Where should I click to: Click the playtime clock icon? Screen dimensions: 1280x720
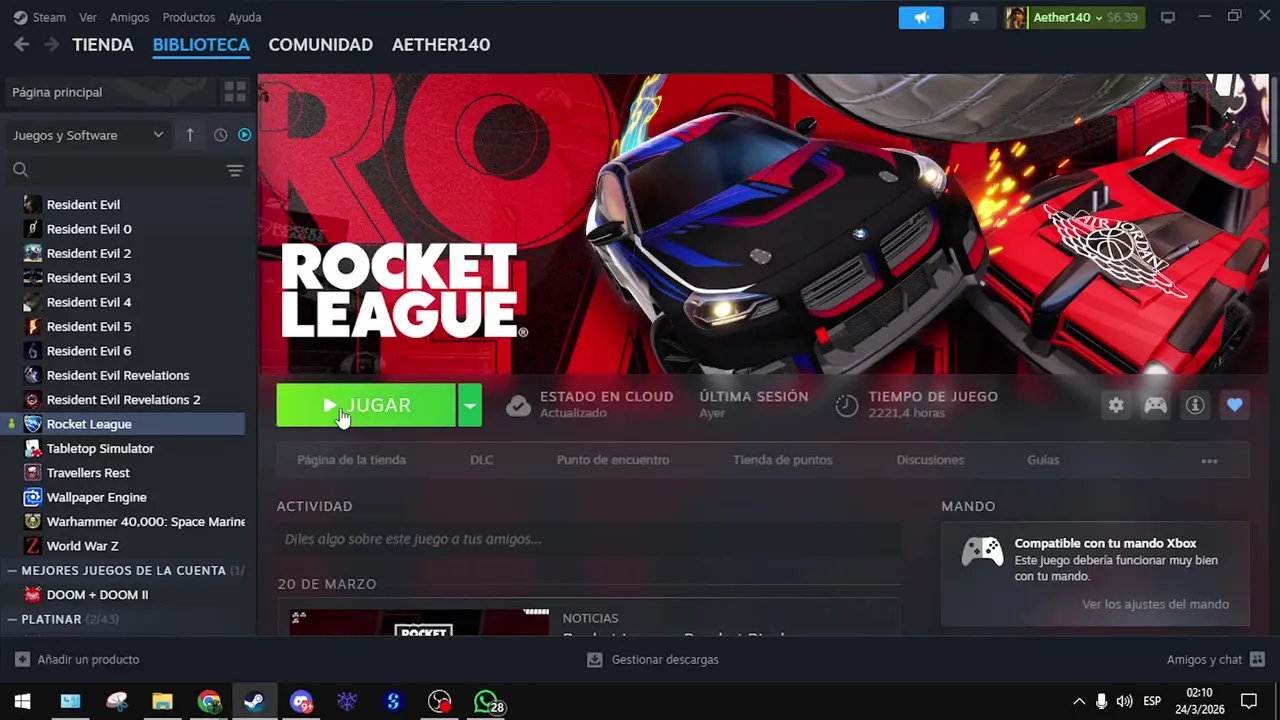point(847,405)
